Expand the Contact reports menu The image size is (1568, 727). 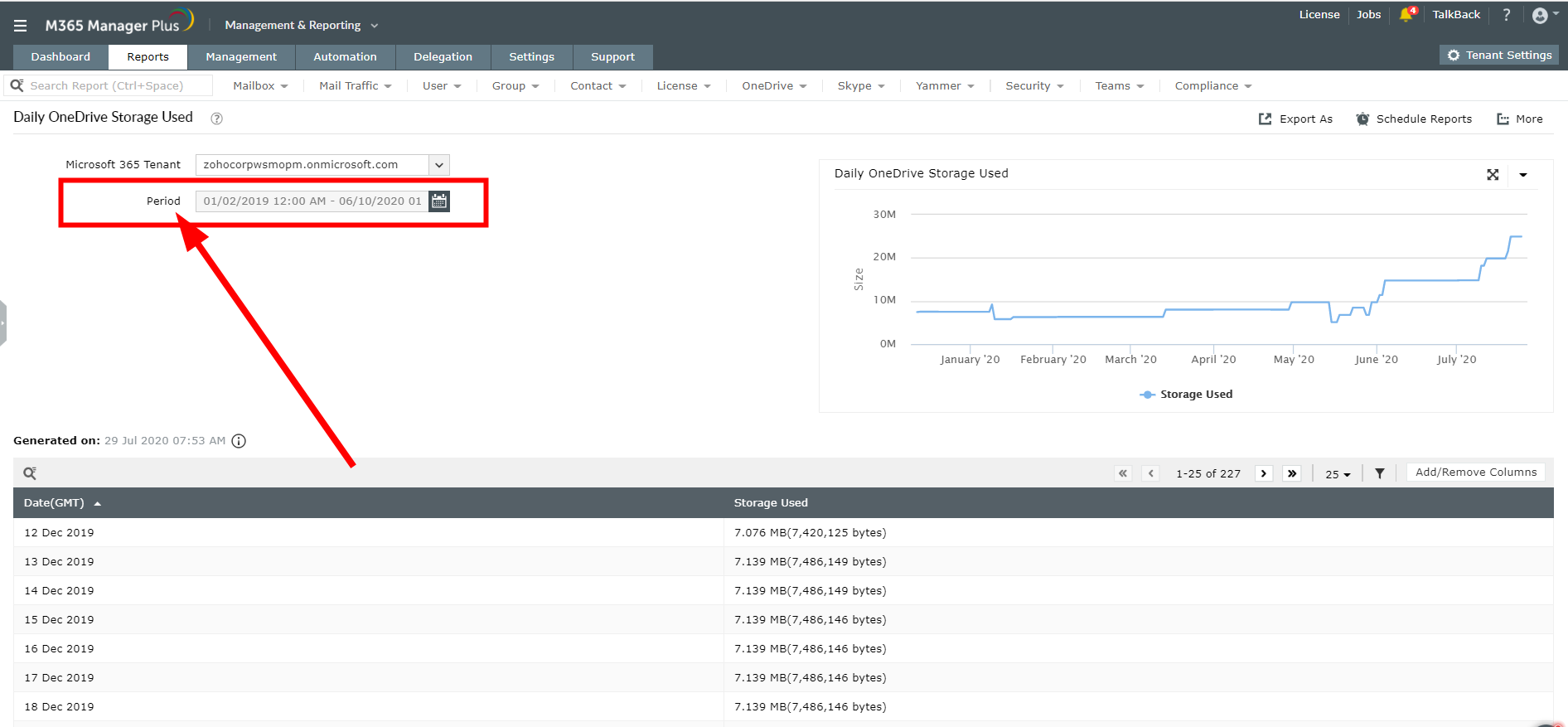pyautogui.click(x=598, y=85)
